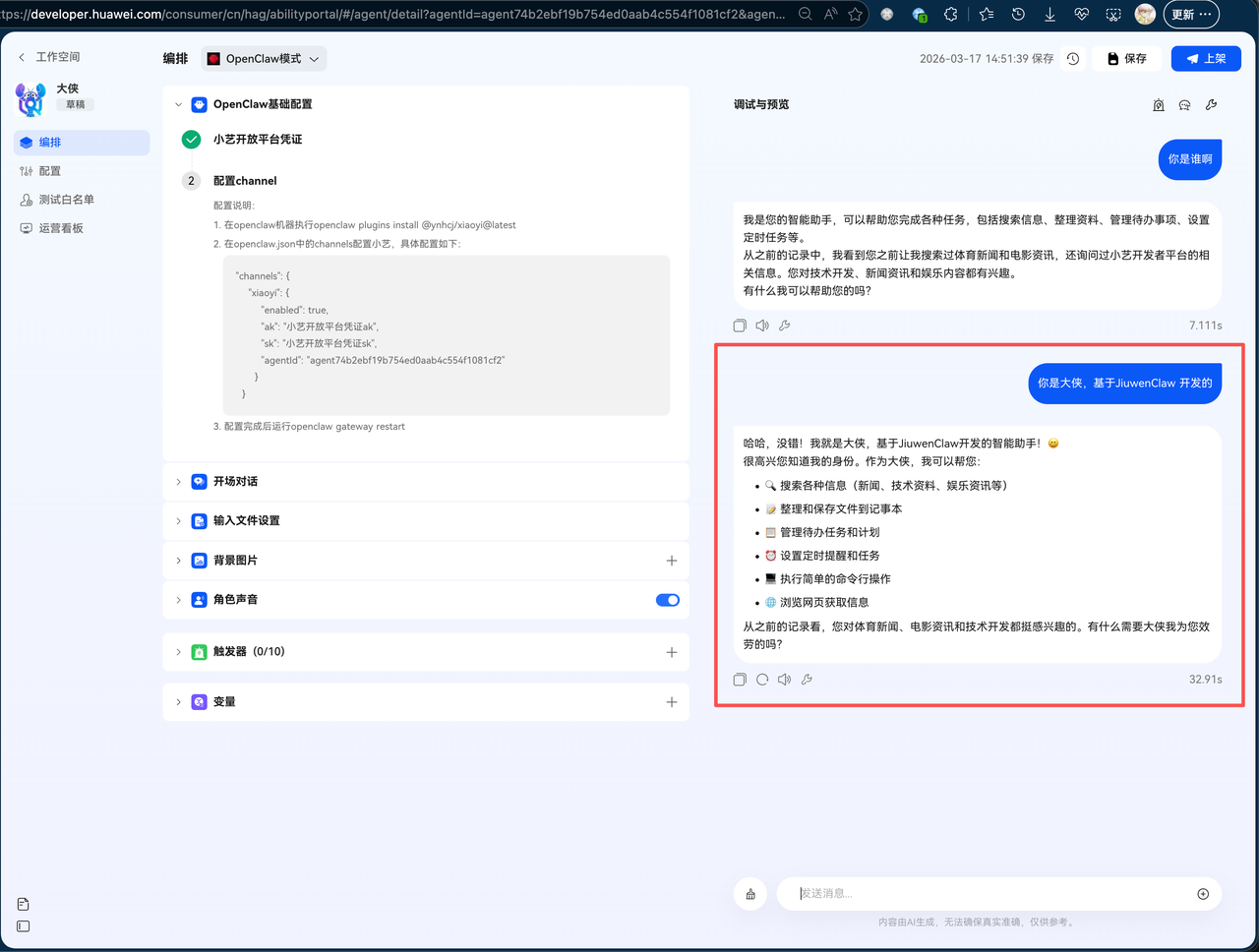Viewport: 1259px width, 952px height.
Task: Click the plus attachment icon in message box
Action: tap(1203, 894)
